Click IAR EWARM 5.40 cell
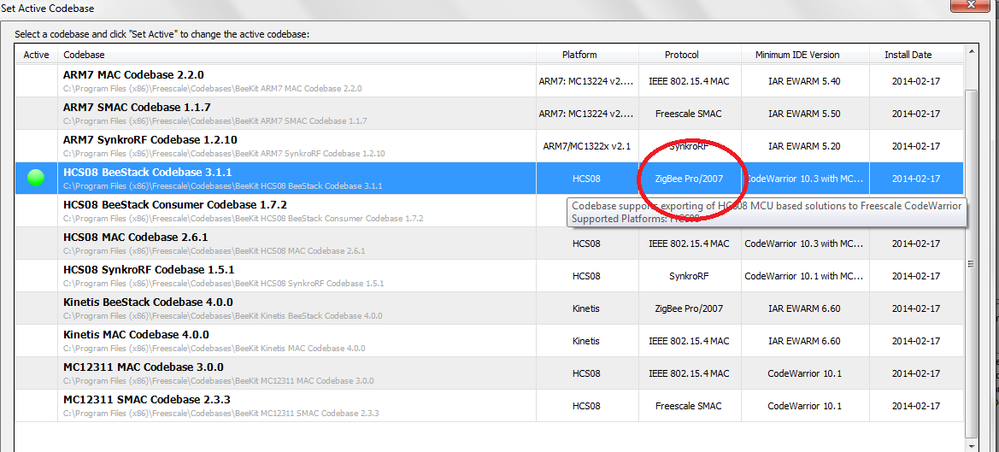The image size is (999, 452). click(804, 82)
